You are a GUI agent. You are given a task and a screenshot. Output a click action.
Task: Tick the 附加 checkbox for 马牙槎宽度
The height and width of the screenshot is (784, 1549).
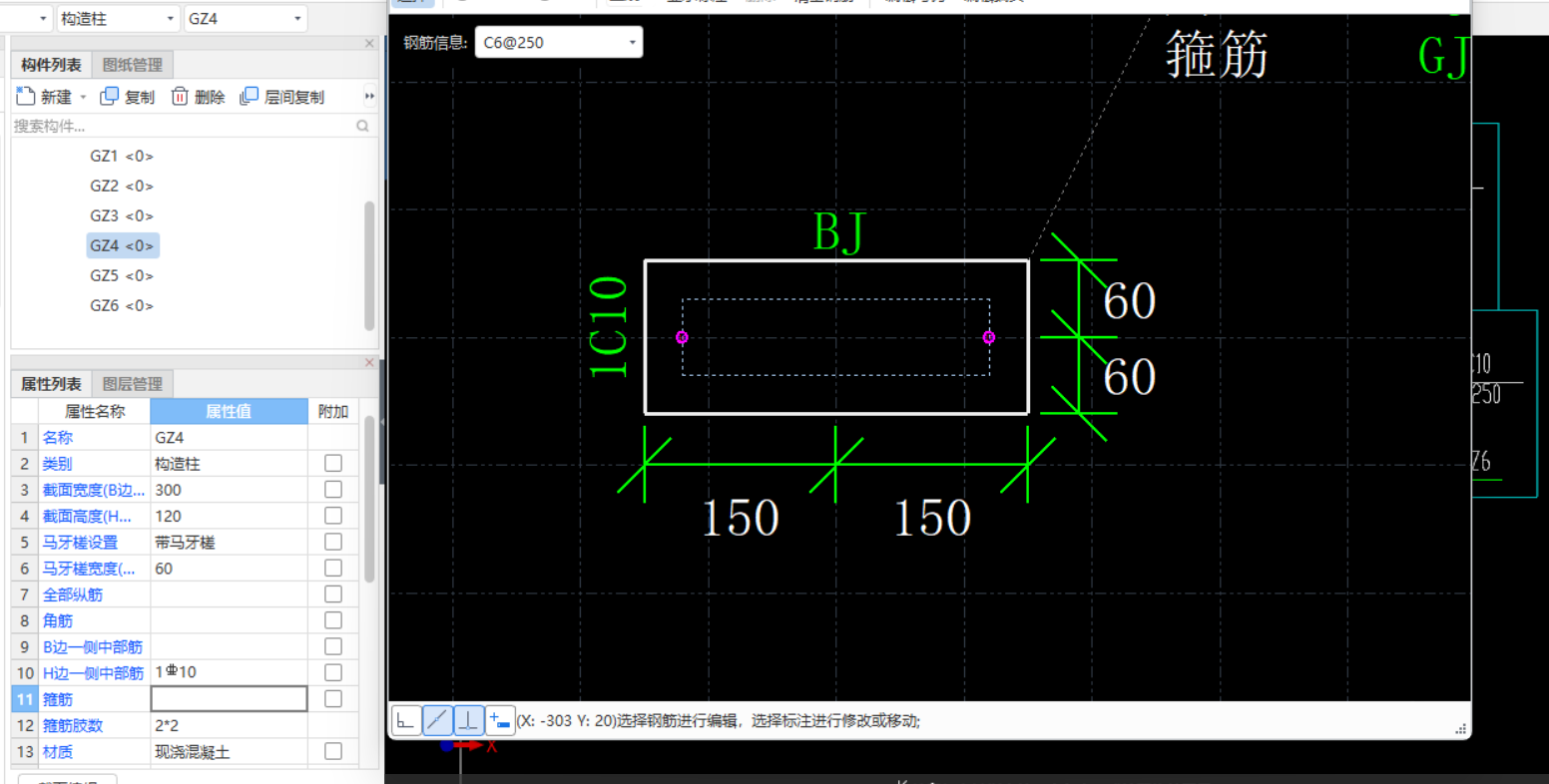[x=333, y=568]
